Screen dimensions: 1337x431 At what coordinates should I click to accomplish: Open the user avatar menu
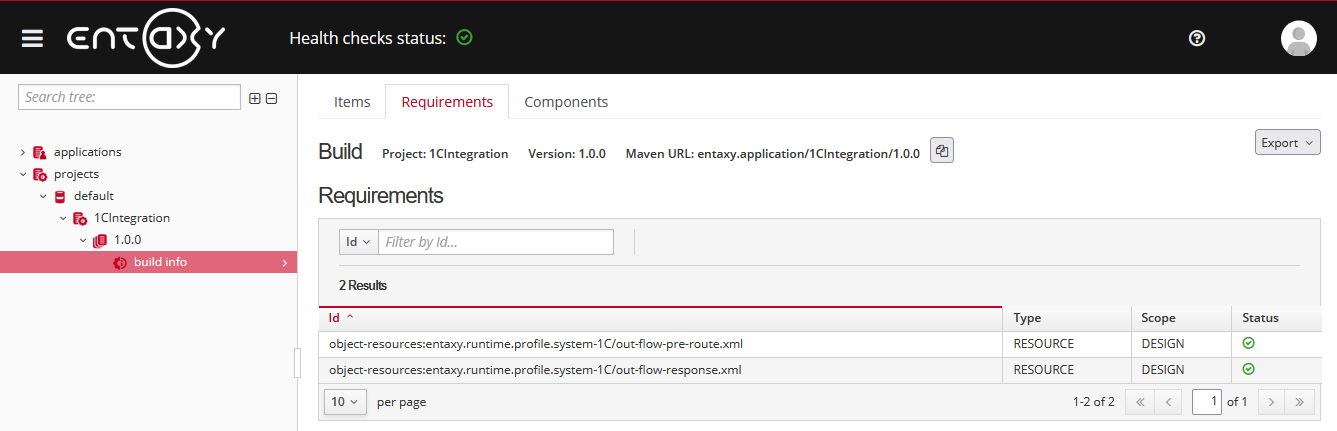pos(1298,38)
